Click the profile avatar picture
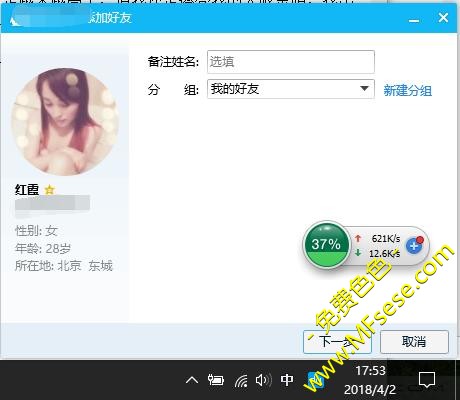Image resolution: width=460 pixels, height=400 pixels. pos(65,122)
